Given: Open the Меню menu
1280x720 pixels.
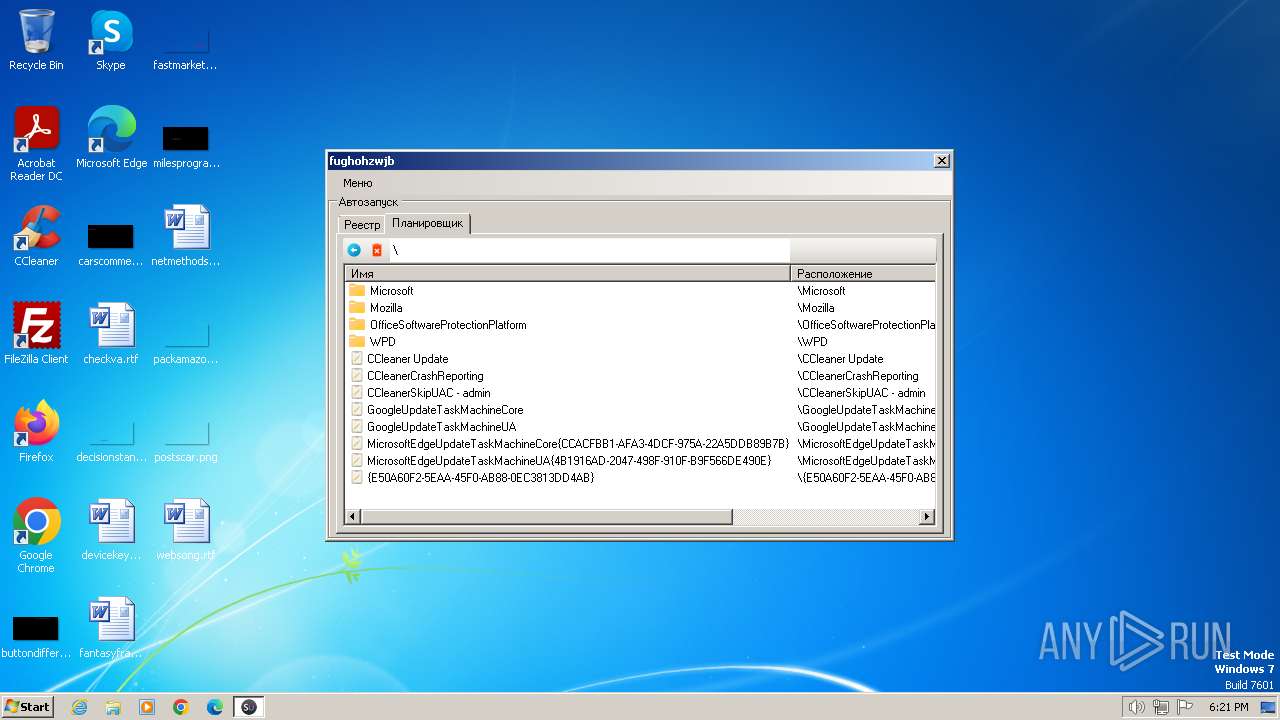Looking at the screenshot, I should 357,183.
